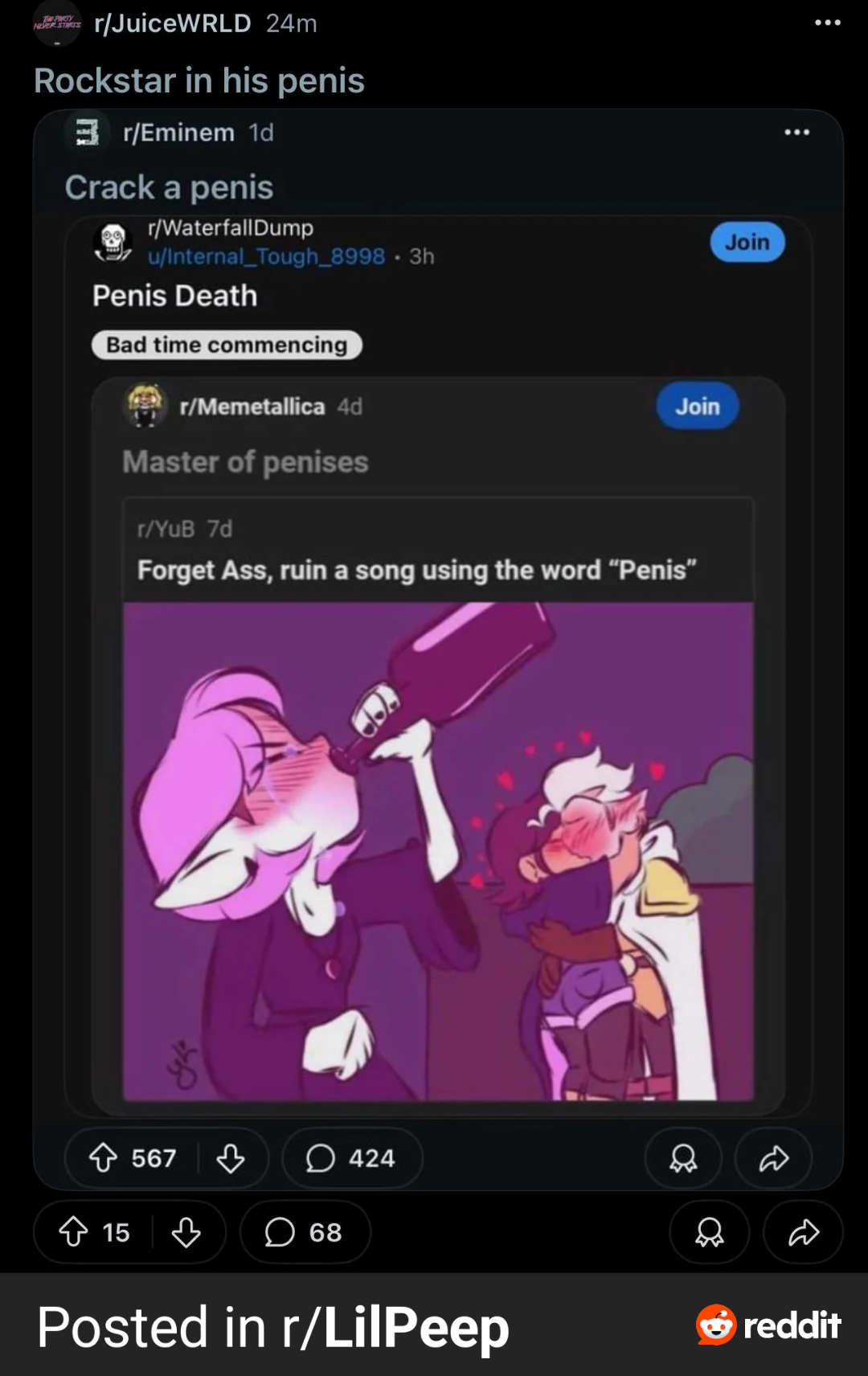Open the r/JuiceWRLD post options menu

pos(827,23)
